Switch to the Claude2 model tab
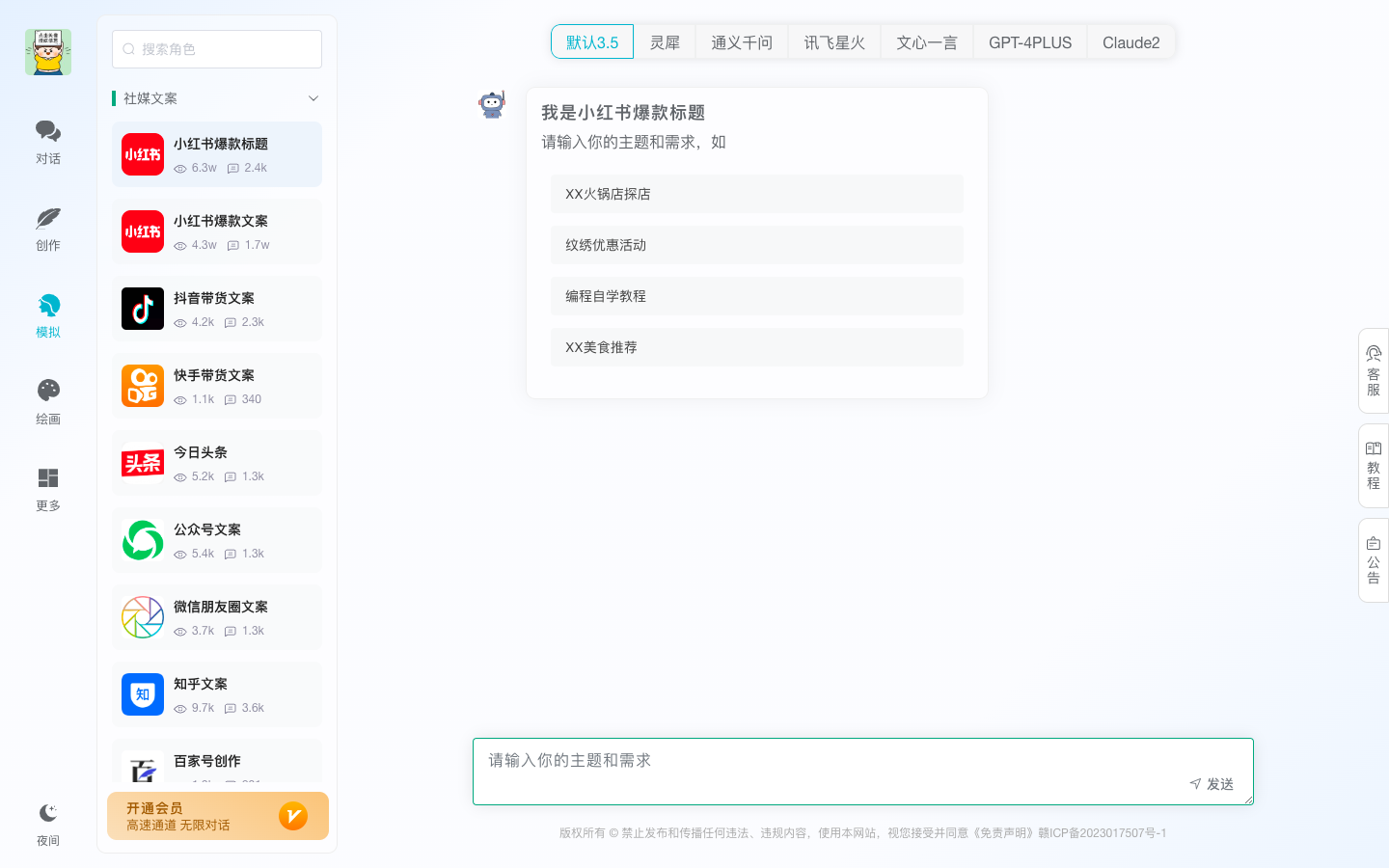The image size is (1389, 868). 1130,42
